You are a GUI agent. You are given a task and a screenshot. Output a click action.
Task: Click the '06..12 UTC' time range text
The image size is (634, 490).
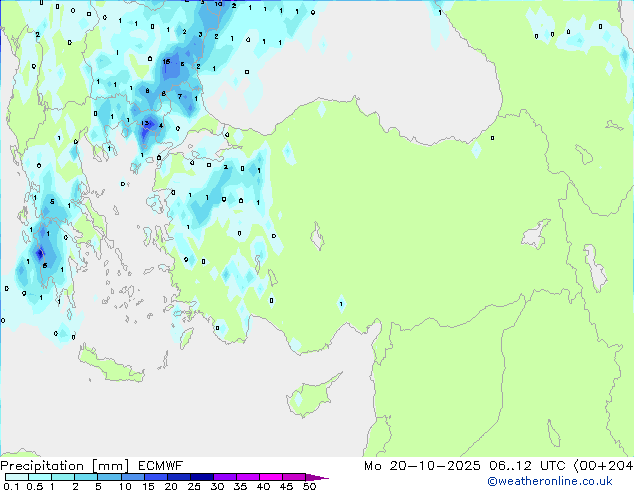tap(527, 466)
